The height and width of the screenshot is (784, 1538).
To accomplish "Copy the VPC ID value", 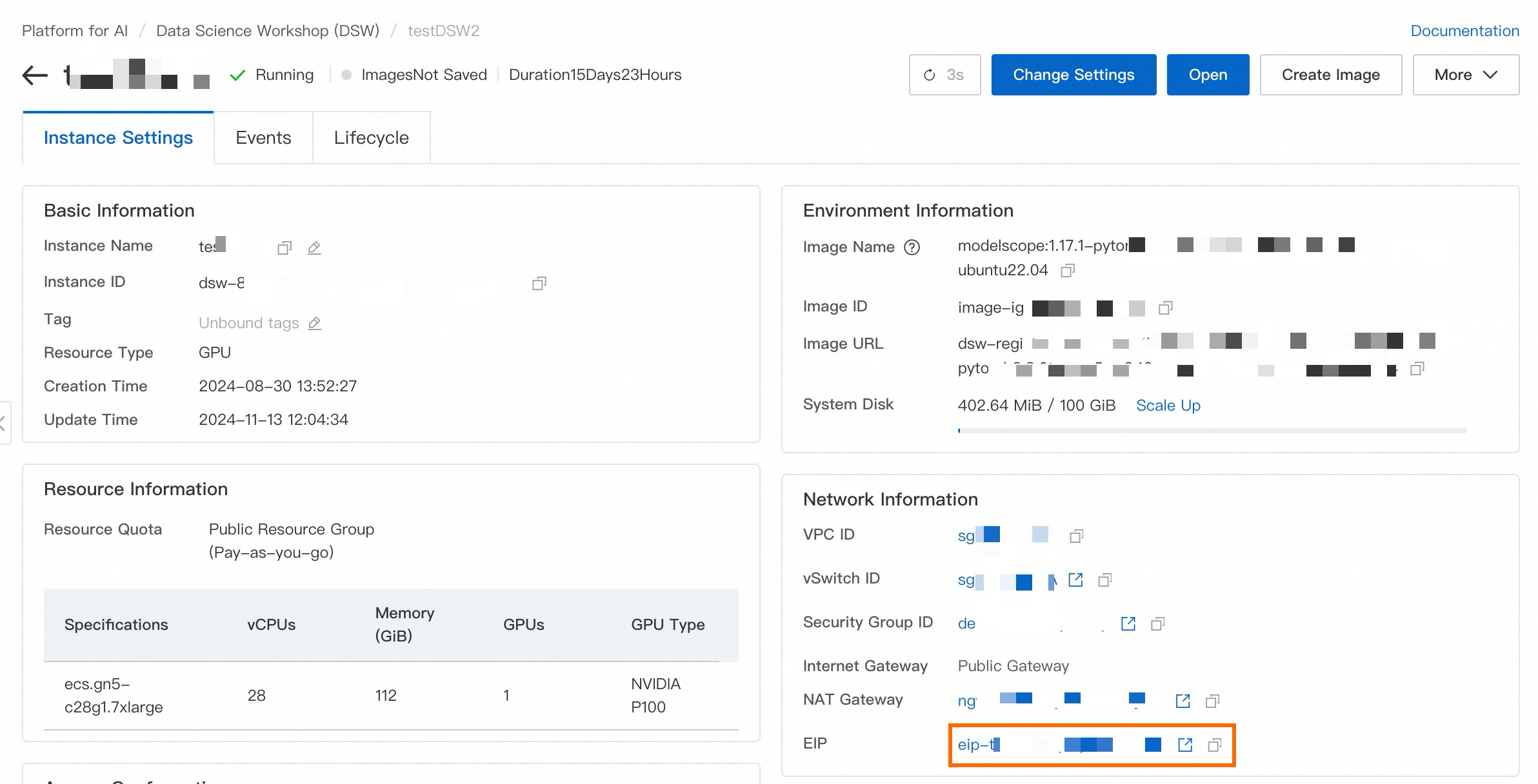I will click(1076, 536).
